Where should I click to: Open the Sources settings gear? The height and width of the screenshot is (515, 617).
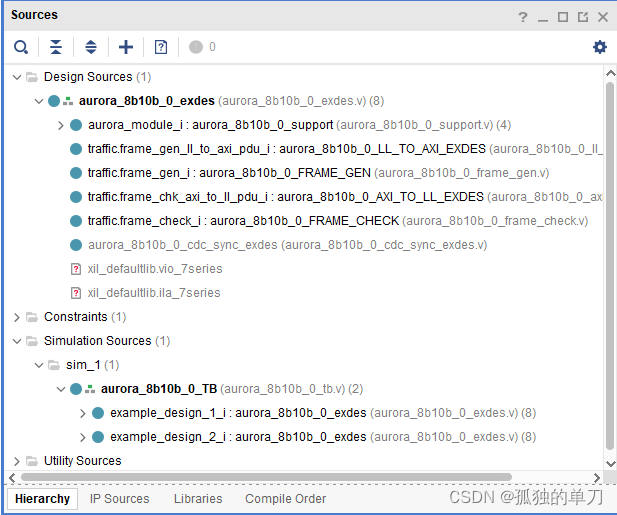pos(600,47)
